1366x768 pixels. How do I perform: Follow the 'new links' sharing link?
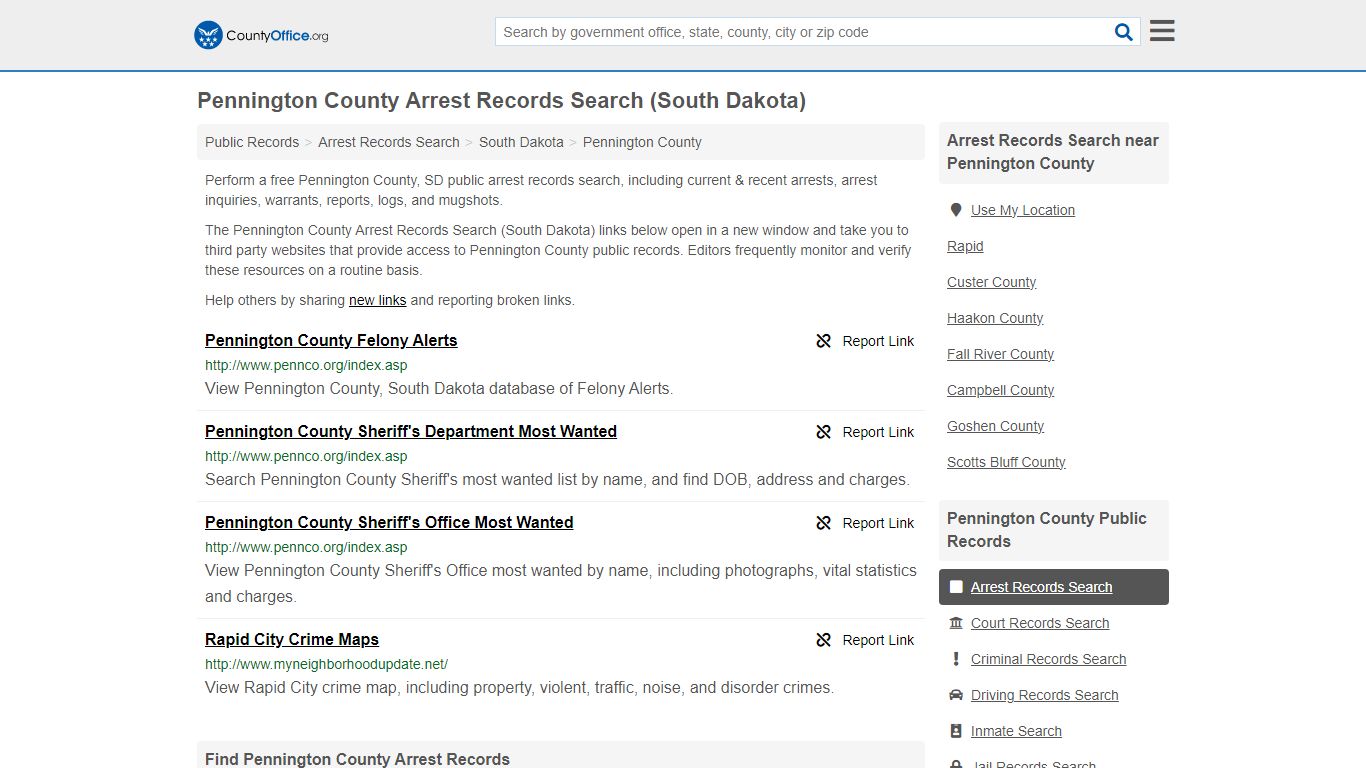pyautogui.click(x=377, y=300)
